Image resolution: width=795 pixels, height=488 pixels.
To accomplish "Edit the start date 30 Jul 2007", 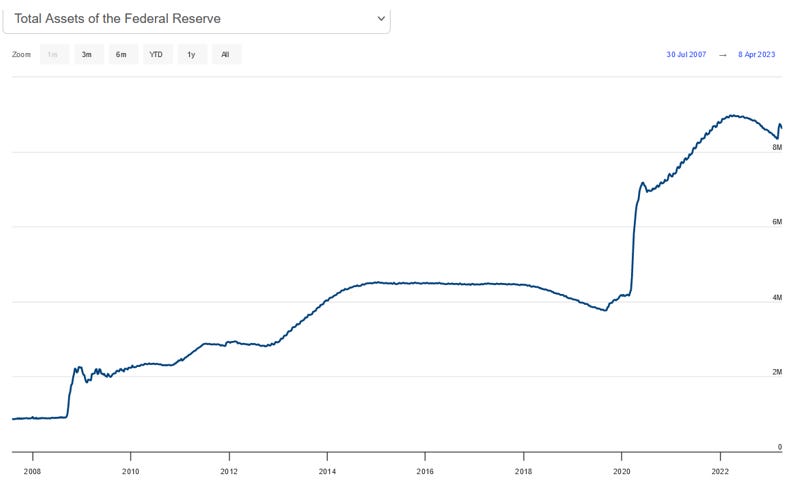I will tap(686, 54).
